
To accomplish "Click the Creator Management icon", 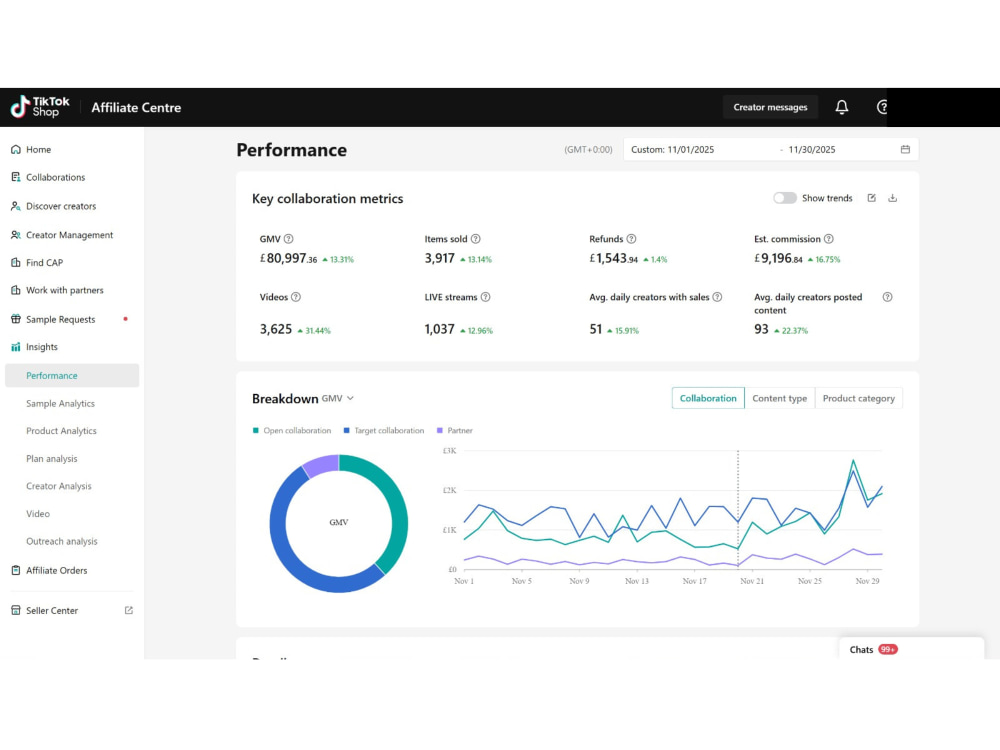I will 16,235.
